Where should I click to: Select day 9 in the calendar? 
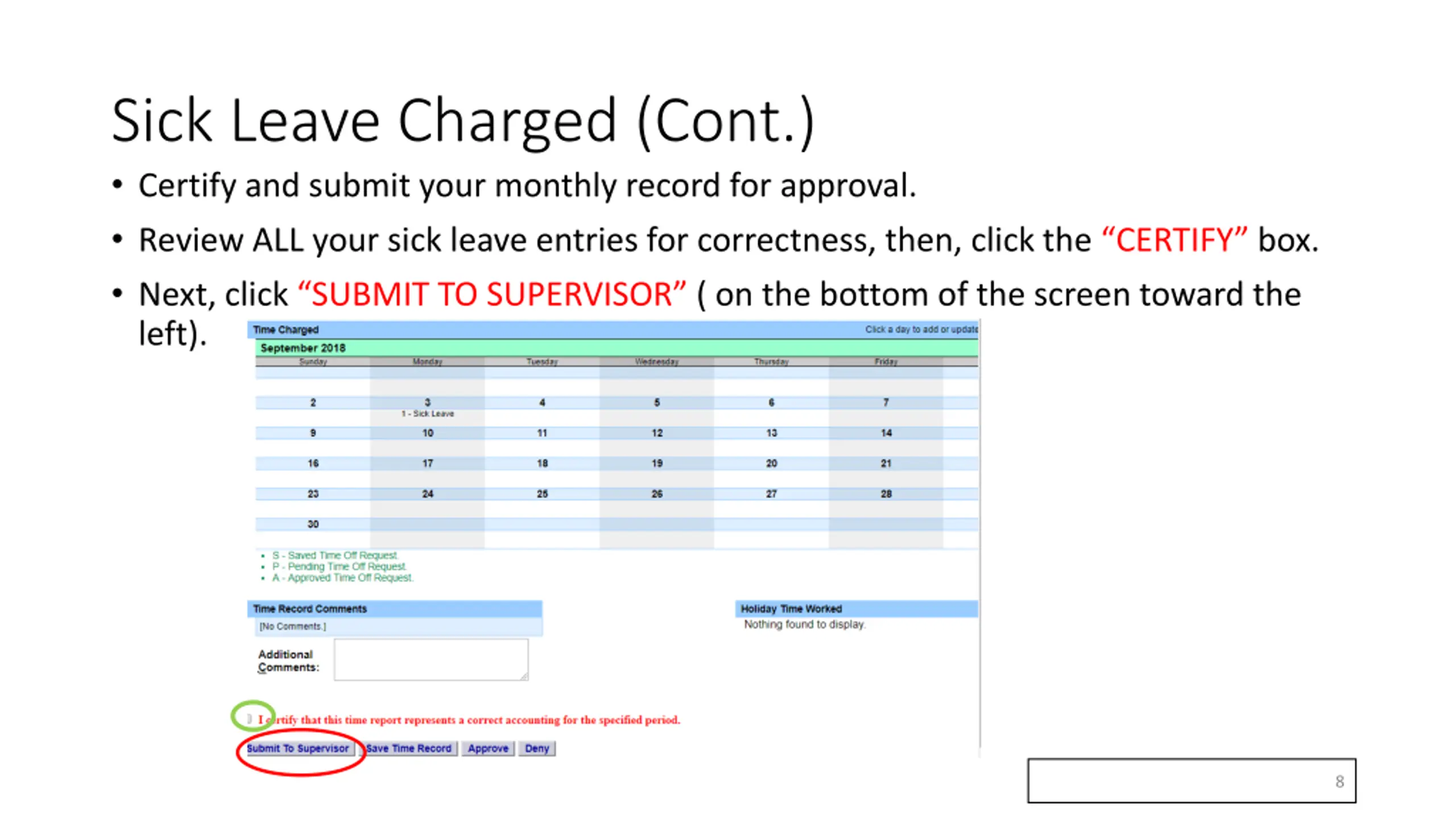click(x=313, y=433)
